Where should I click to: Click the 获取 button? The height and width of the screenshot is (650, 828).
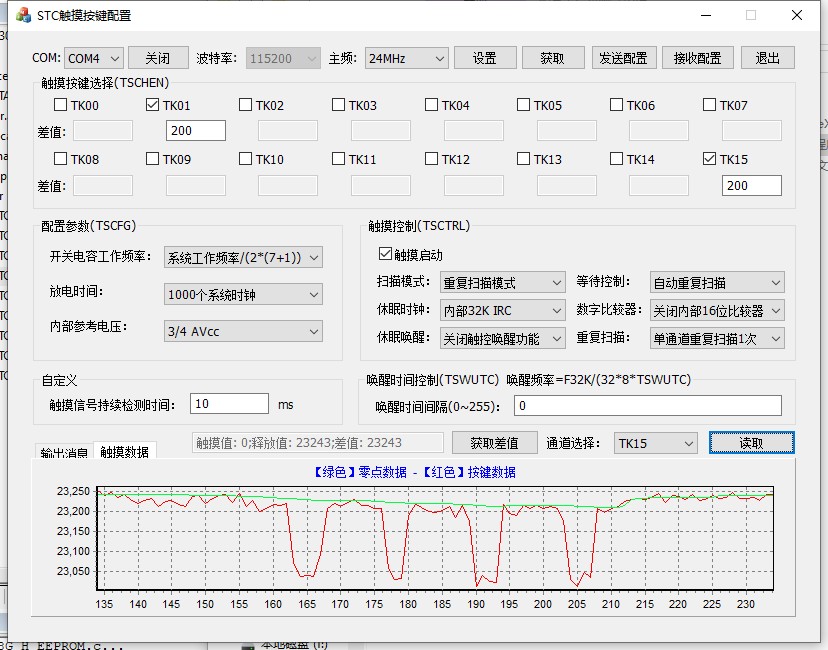[553, 58]
